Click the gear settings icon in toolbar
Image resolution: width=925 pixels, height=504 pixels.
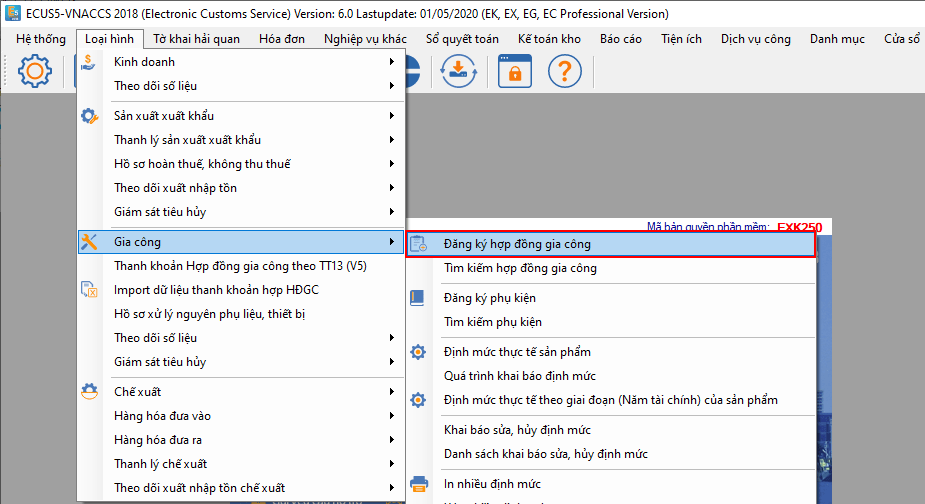click(34, 71)
